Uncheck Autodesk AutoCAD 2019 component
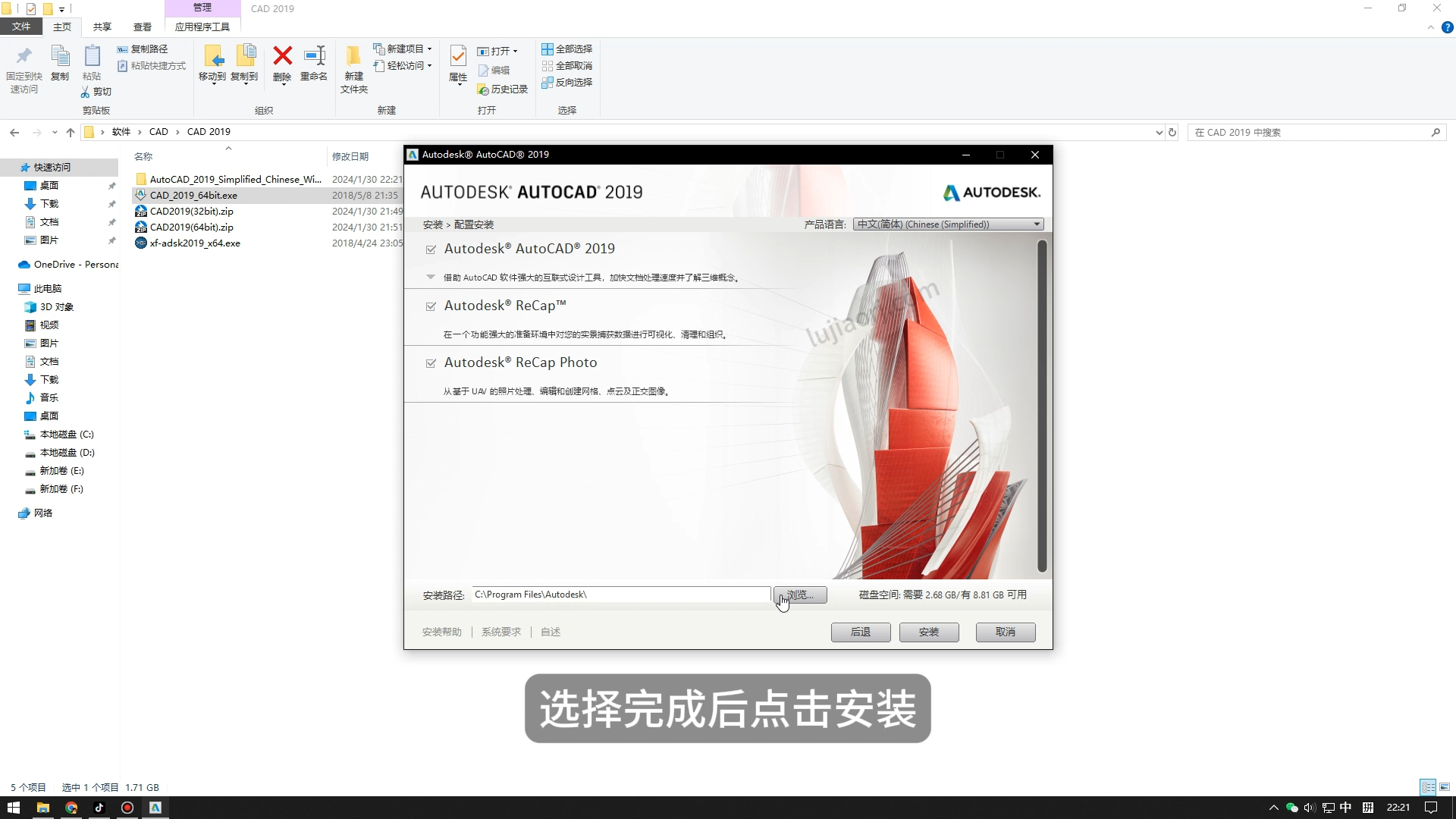 pos(431,249)
